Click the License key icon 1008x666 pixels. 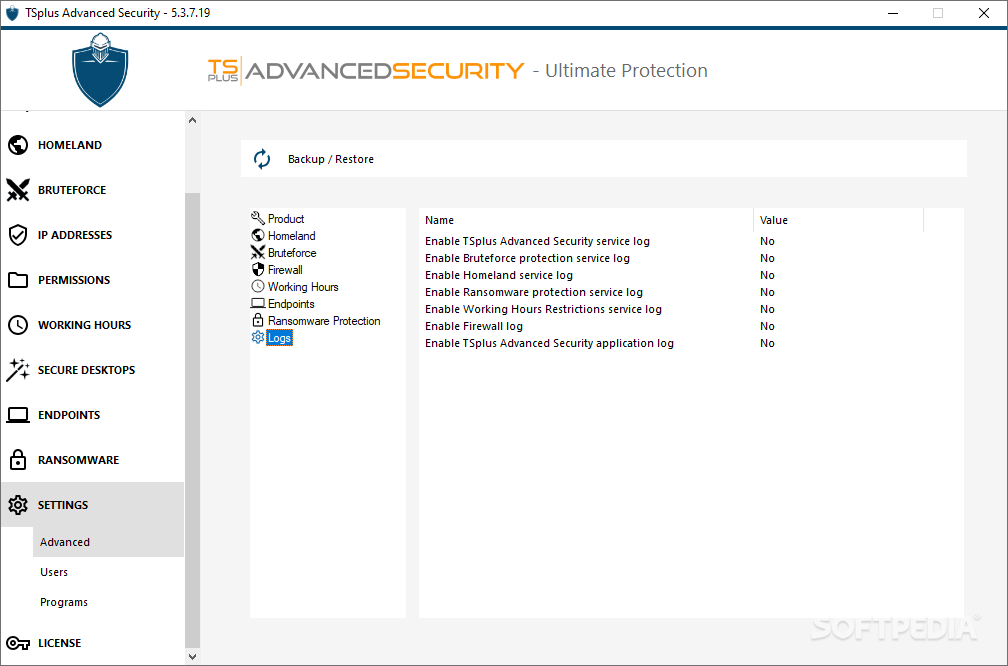coord(18,643)
